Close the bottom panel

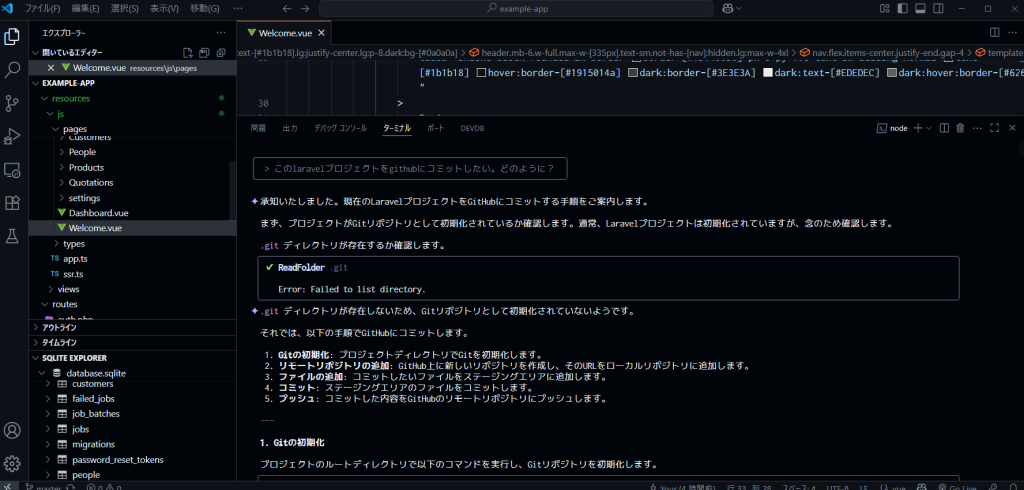pyautogui.click(x=1012, y=128)
